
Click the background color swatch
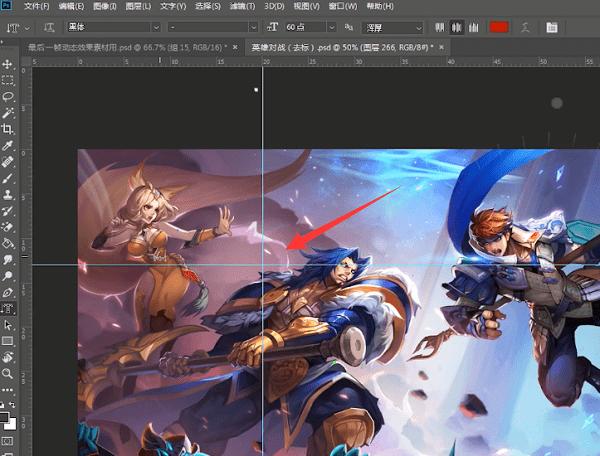coord(11,424)
